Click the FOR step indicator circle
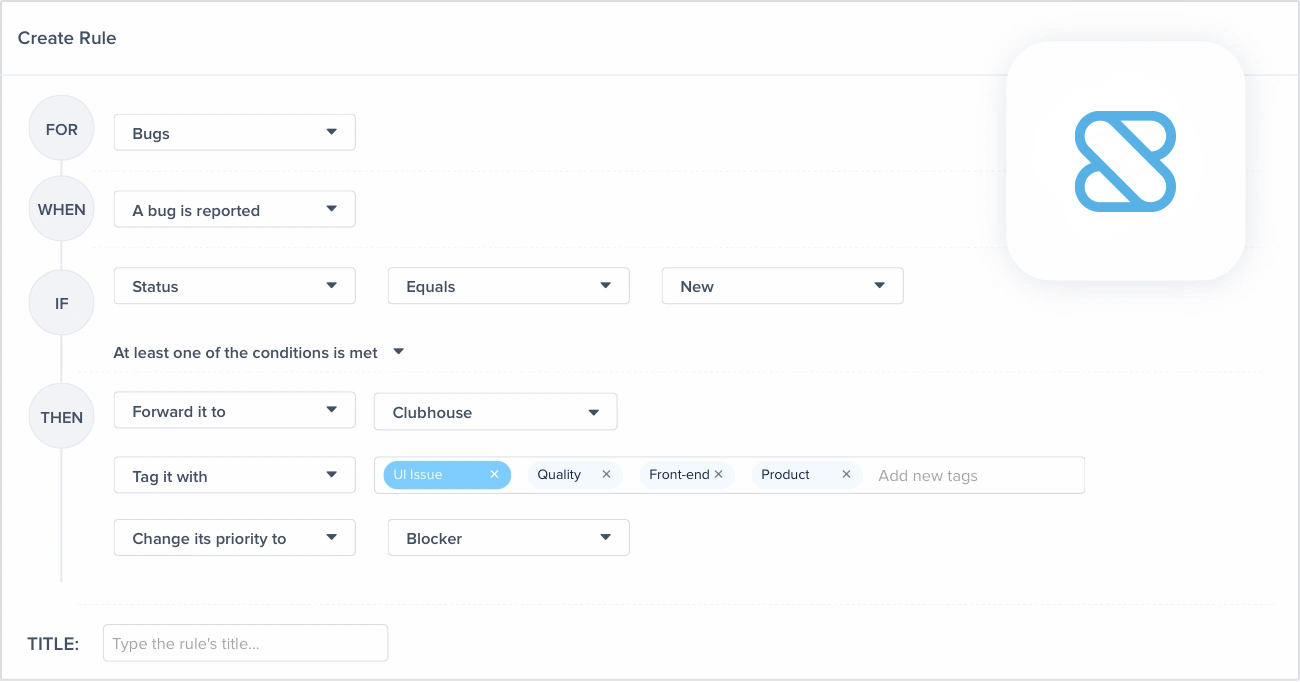This screenshot has height=682, width=1300. (61, 128)
